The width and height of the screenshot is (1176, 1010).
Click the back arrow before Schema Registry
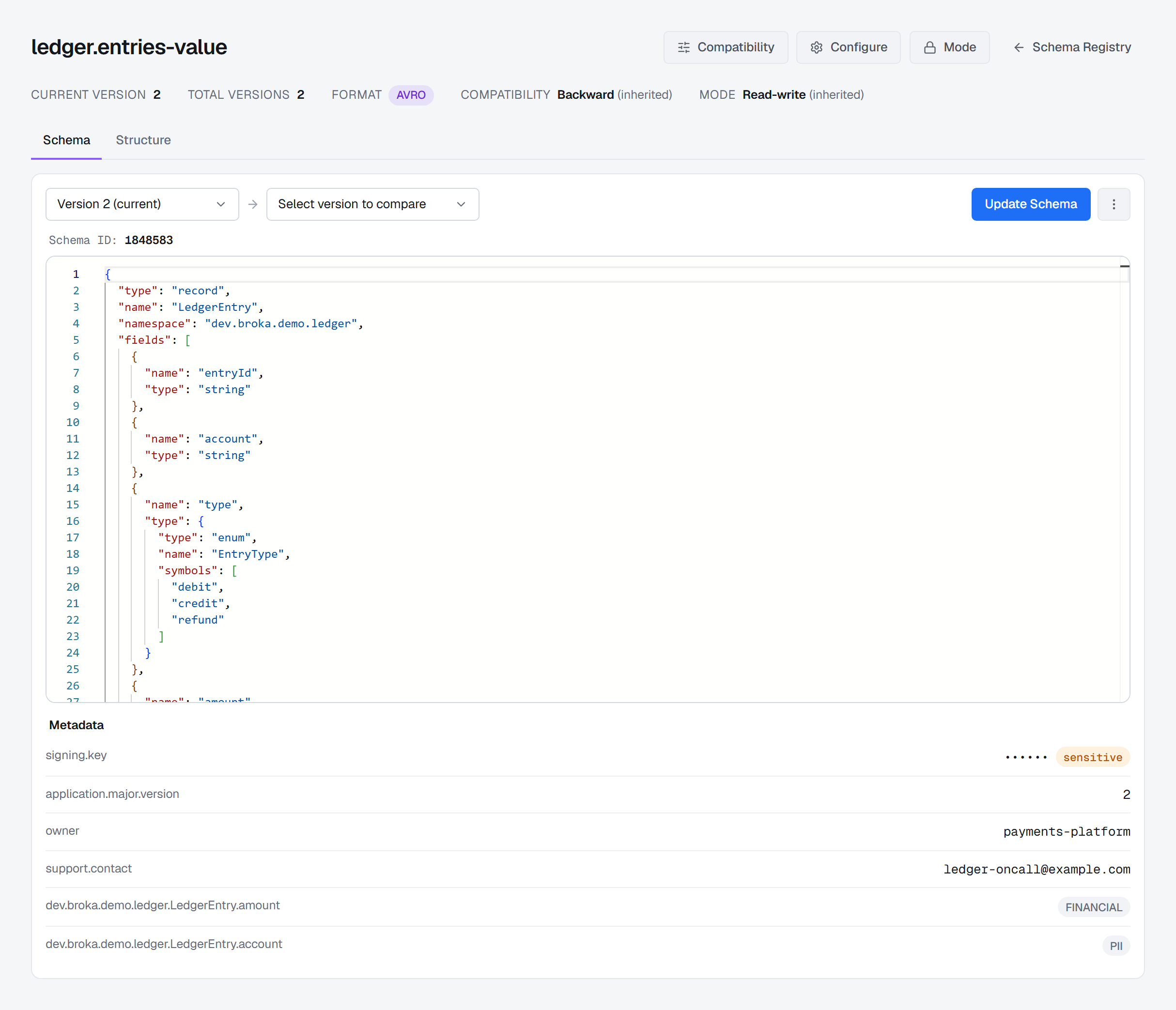coord(1018,47)
